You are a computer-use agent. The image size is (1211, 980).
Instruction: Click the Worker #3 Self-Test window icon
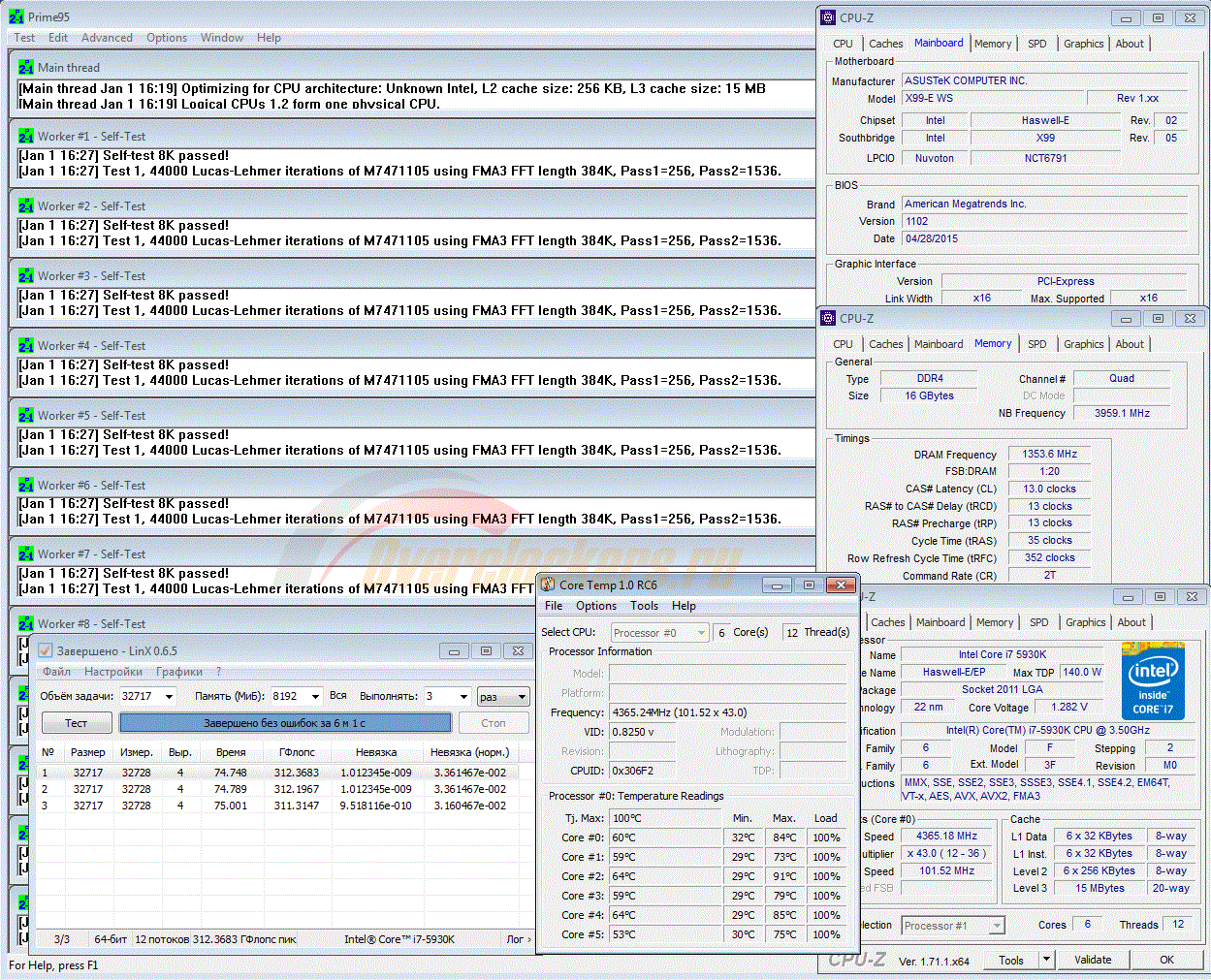(26, 276)
